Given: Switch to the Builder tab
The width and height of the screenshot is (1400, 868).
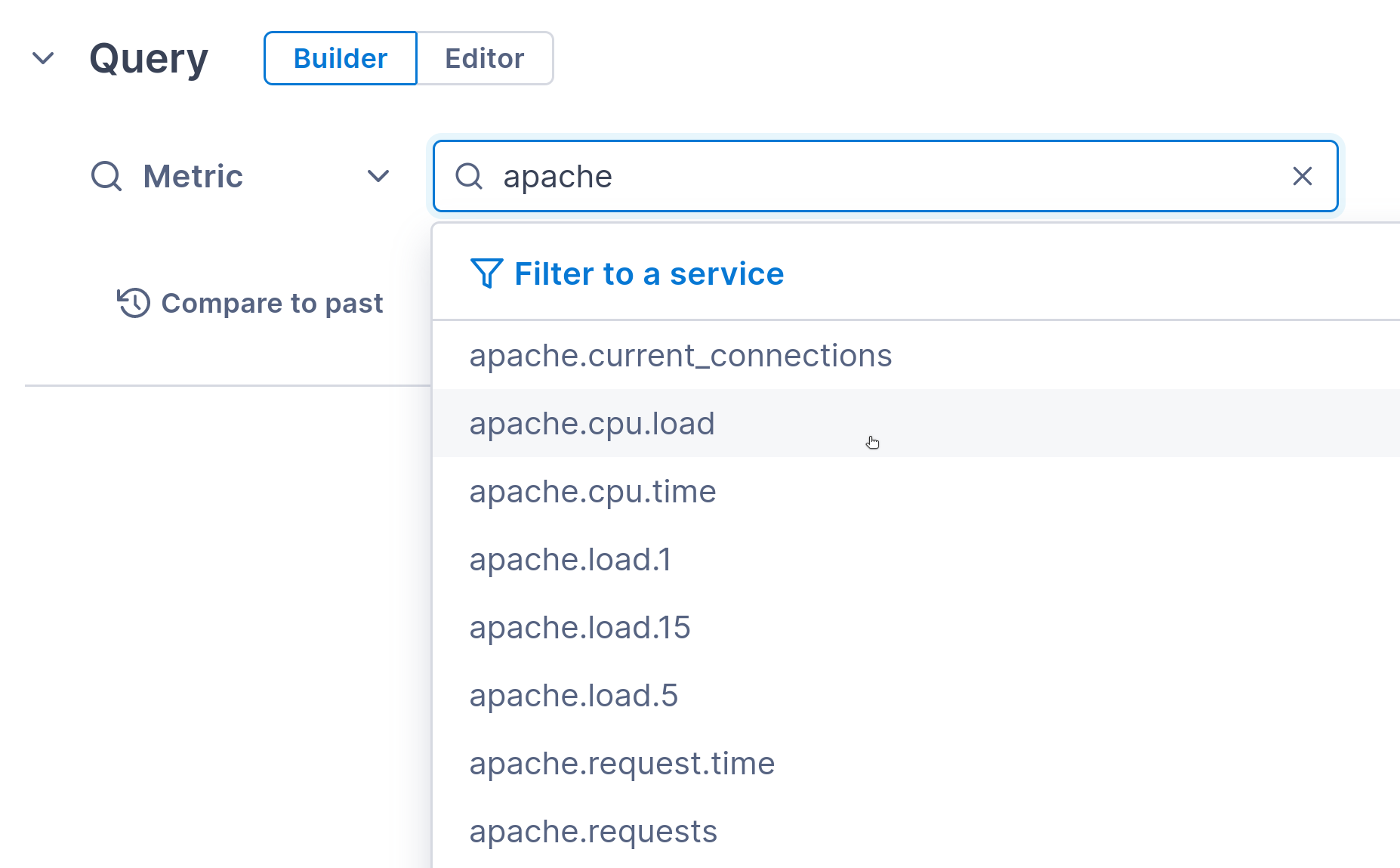Looking at the screenshot, I should (x=340, y=58).
